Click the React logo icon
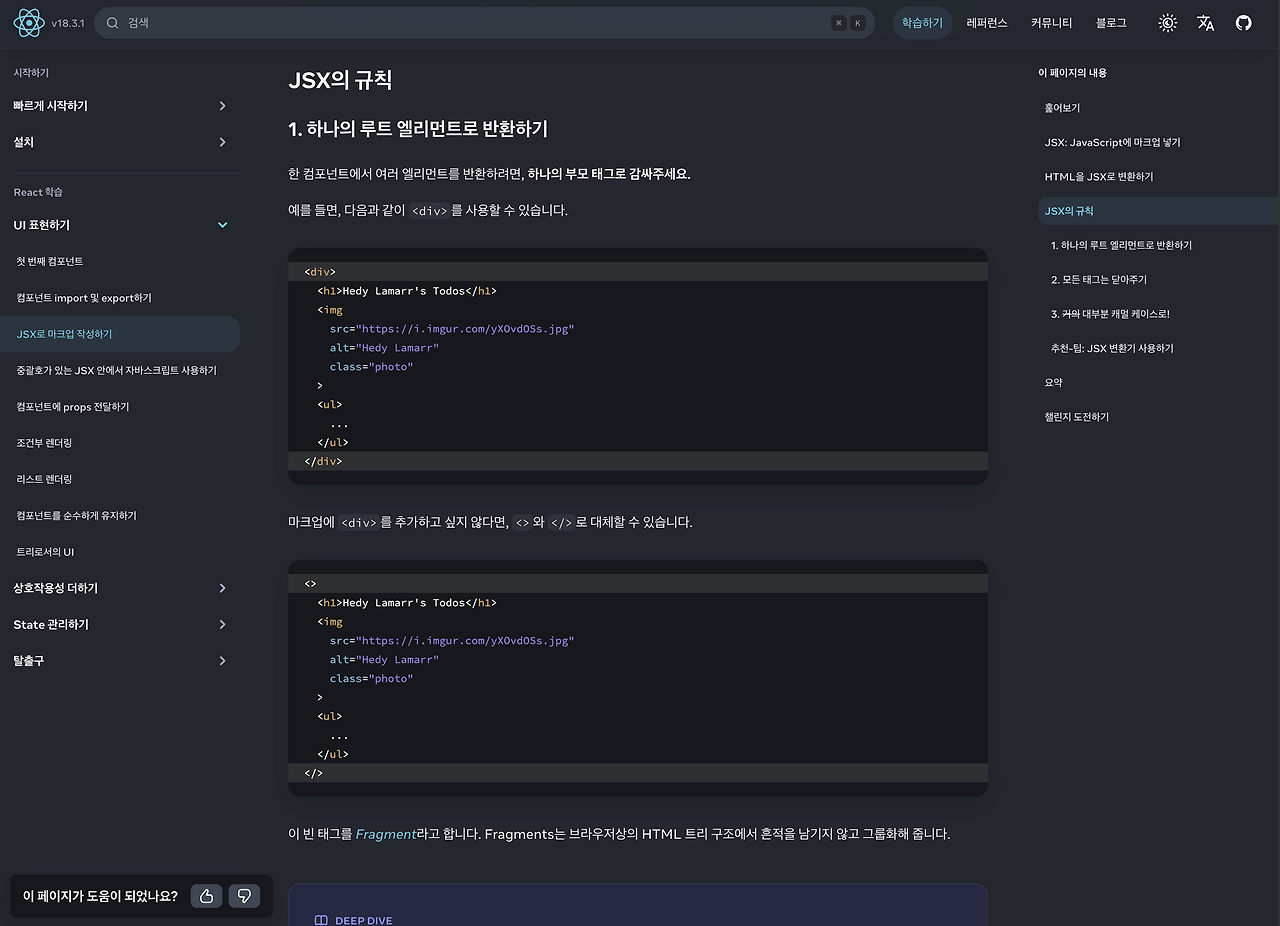This screenshot has width=1280, height=926. (x=28, y=22)
